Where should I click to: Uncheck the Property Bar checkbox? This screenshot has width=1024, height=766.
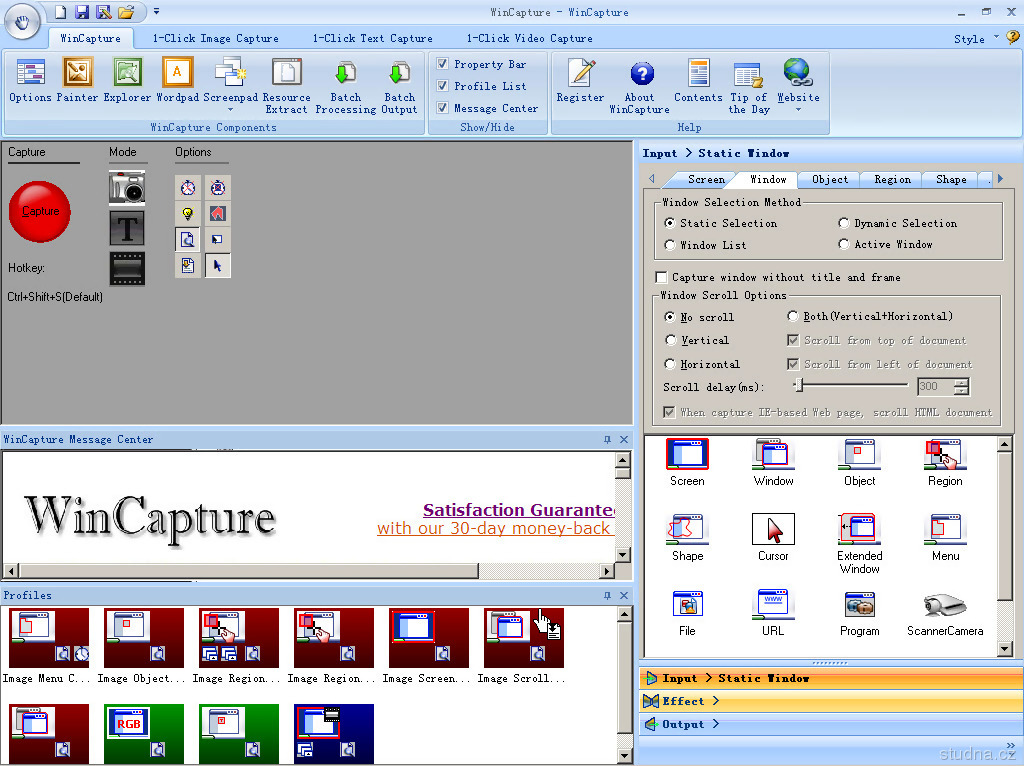click(x=443, y=64)
